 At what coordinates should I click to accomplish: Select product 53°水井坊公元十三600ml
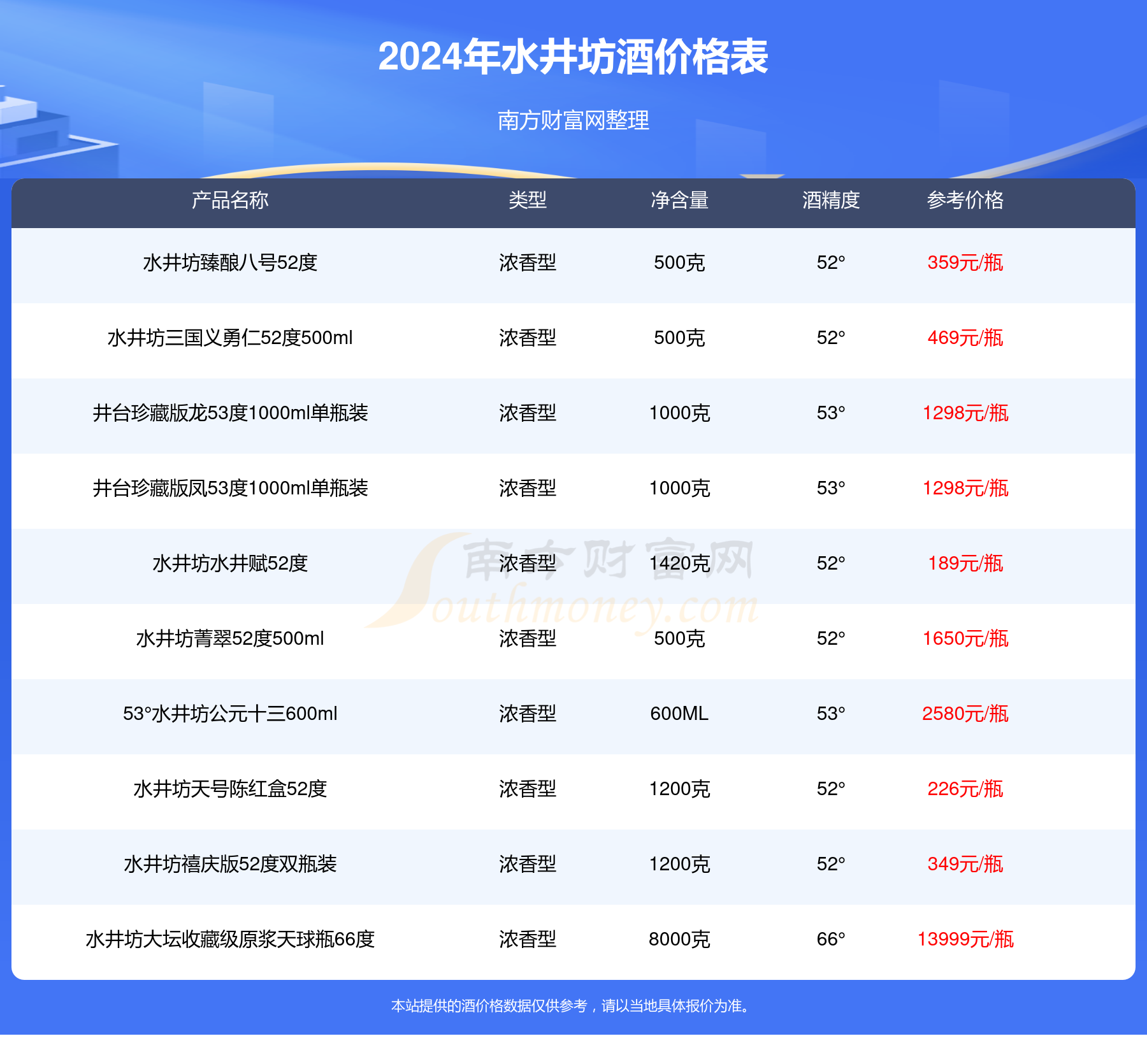[x=230, y=714]
